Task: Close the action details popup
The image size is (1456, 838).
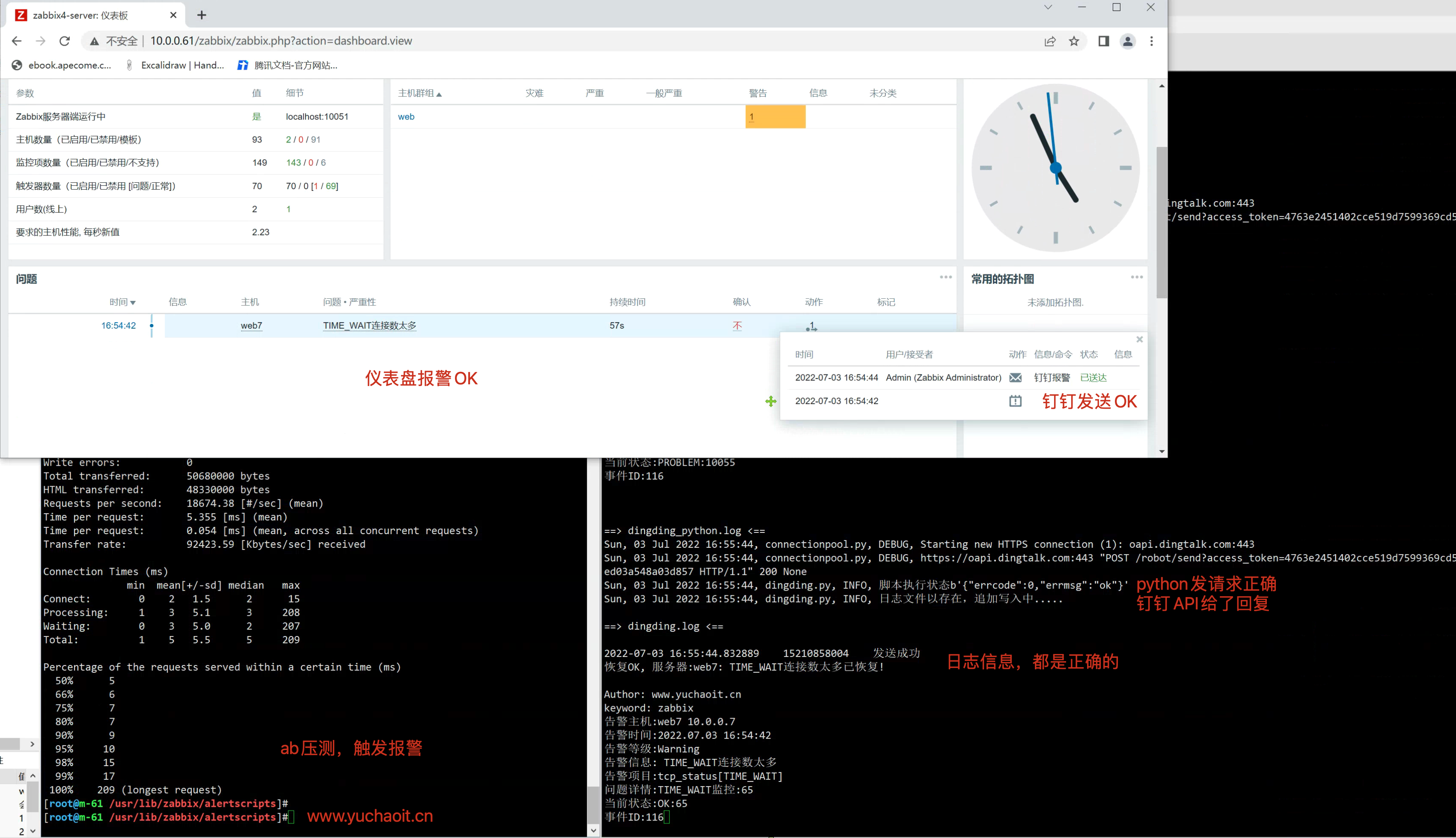Action: pyautogui.click(x=1139, y=339)
